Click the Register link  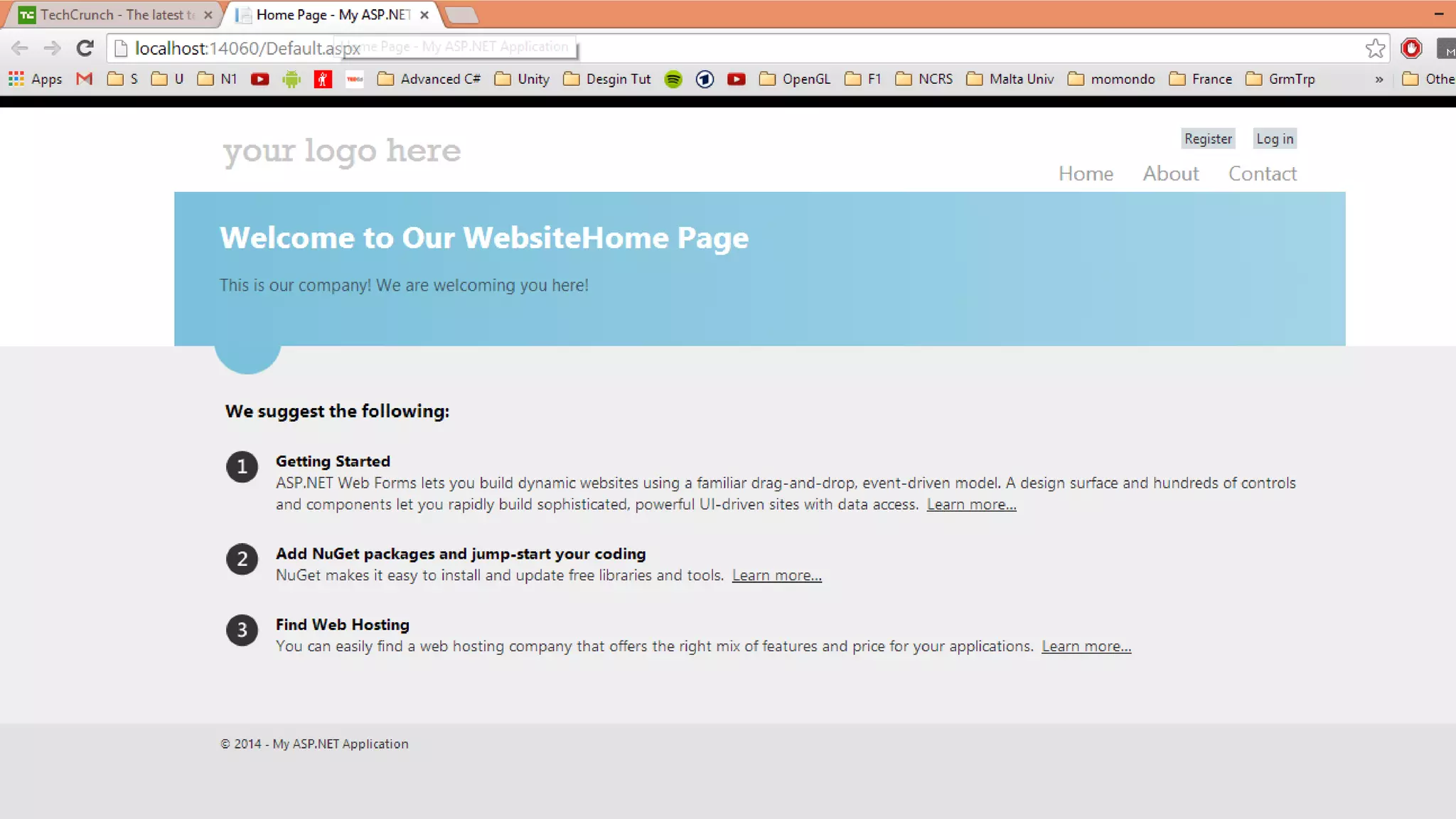point(1208,139)
